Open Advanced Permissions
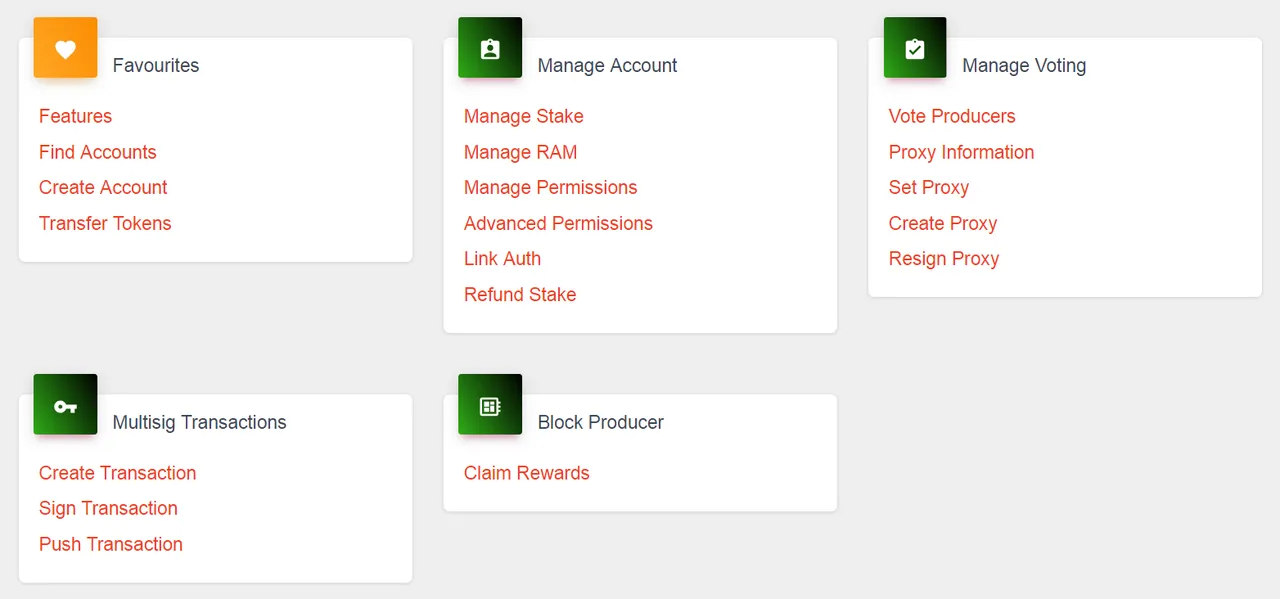1280x599 pixels. pyautogui.click(x=558, y=223)
